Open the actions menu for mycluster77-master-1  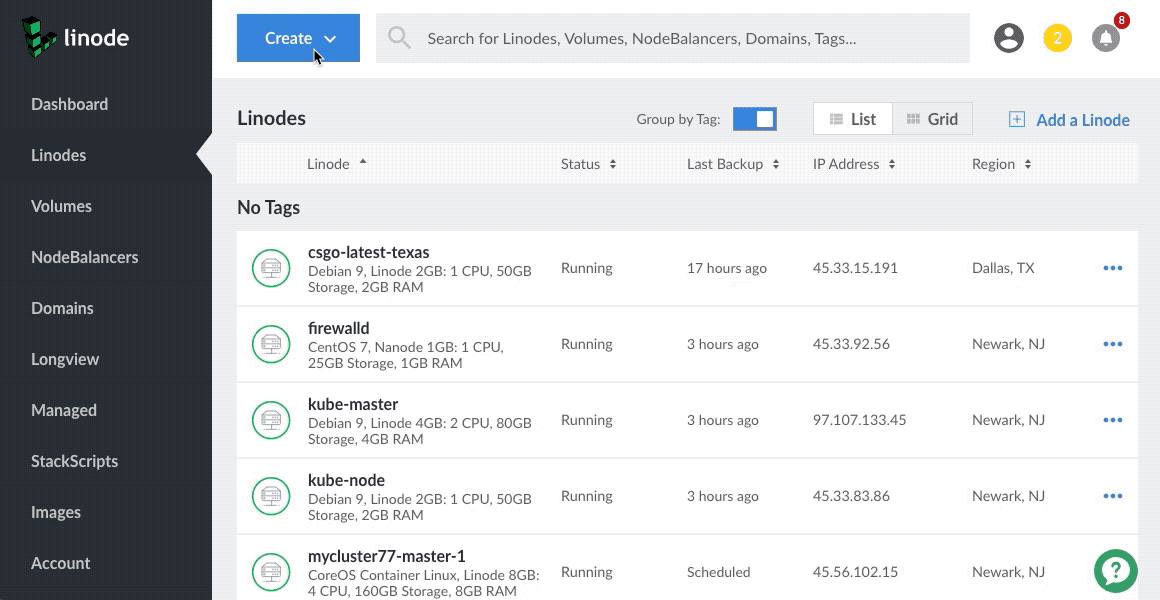tap(1113, 571)
